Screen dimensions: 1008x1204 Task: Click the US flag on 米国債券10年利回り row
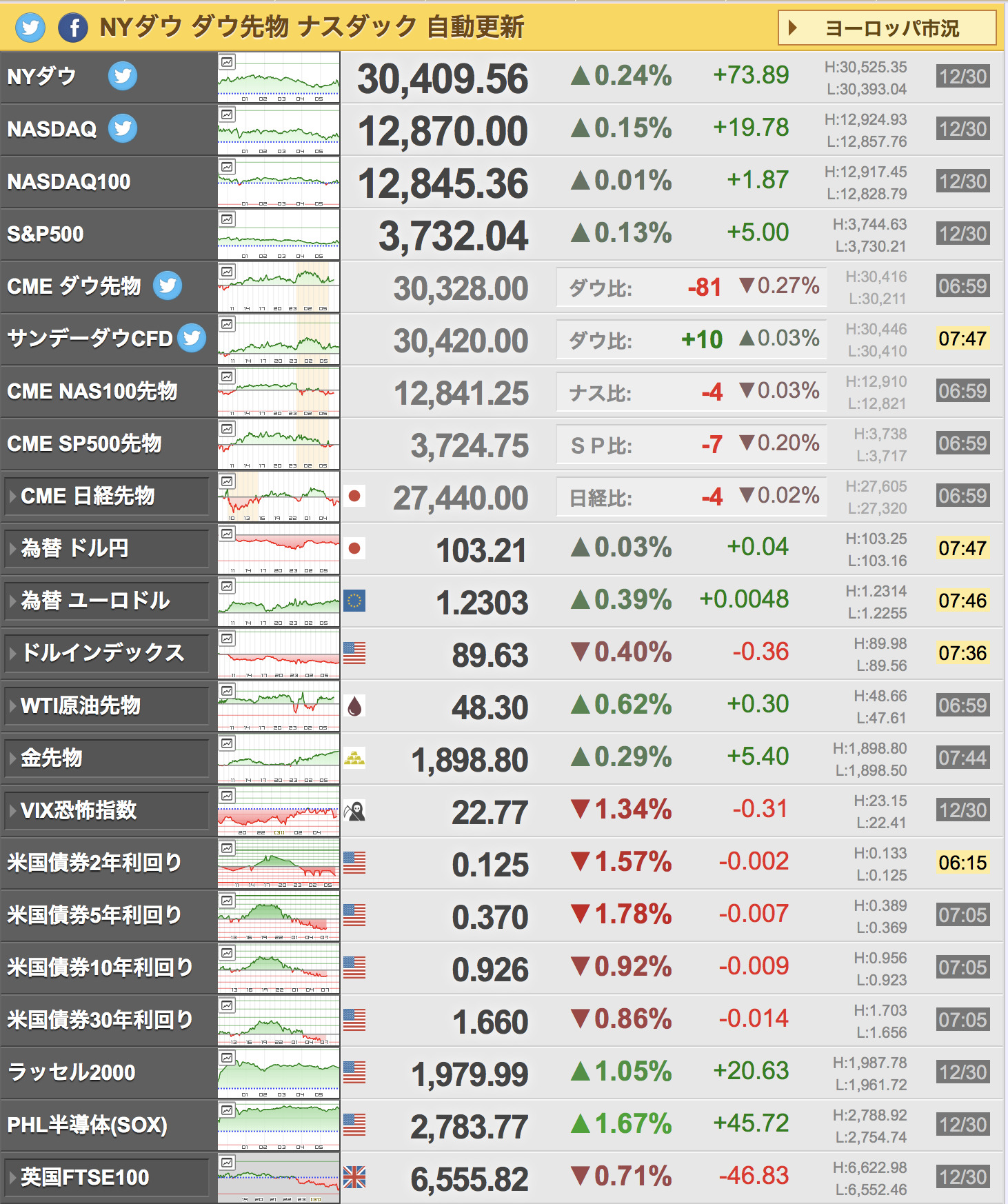(x=354, y=967)
